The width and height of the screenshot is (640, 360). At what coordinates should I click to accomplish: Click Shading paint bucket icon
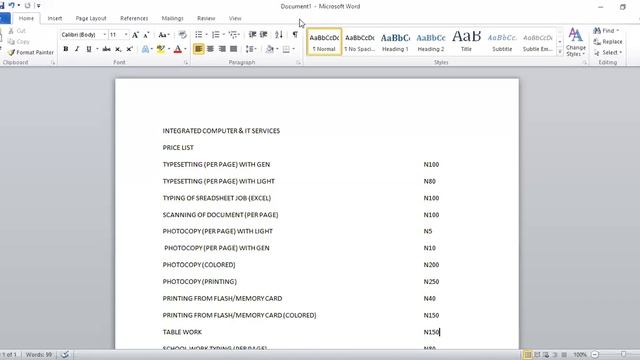[270, 49]
